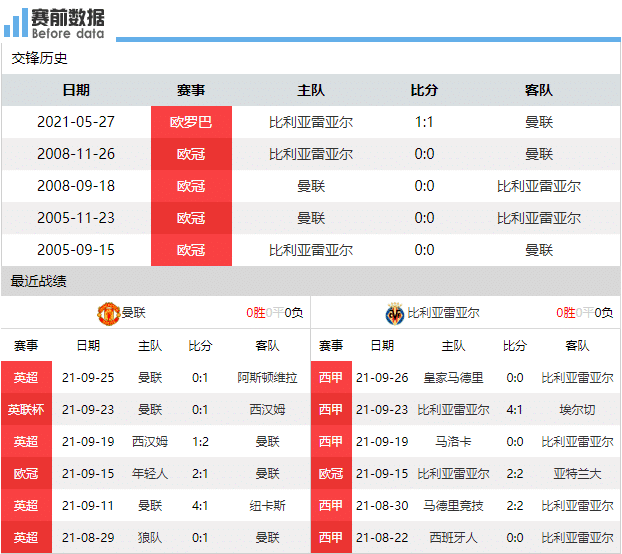
Task: Click the 4:1 score against 埃尔切
Action: [514, 409]
